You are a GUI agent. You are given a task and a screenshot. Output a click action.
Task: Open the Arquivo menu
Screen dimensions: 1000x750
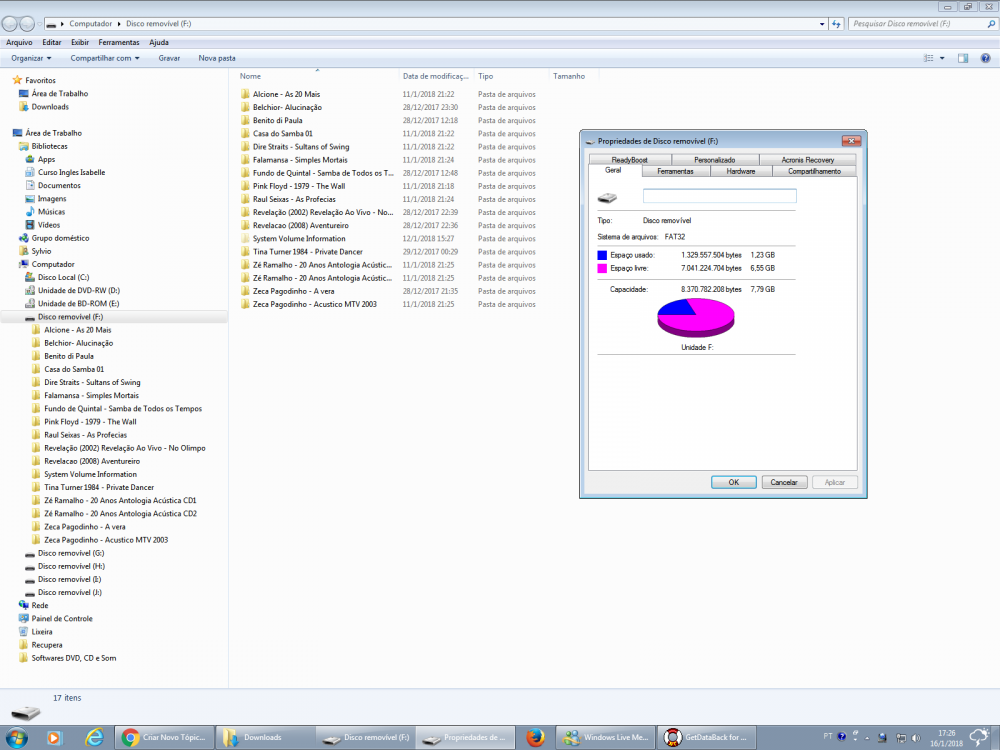[x=19, y=42]
